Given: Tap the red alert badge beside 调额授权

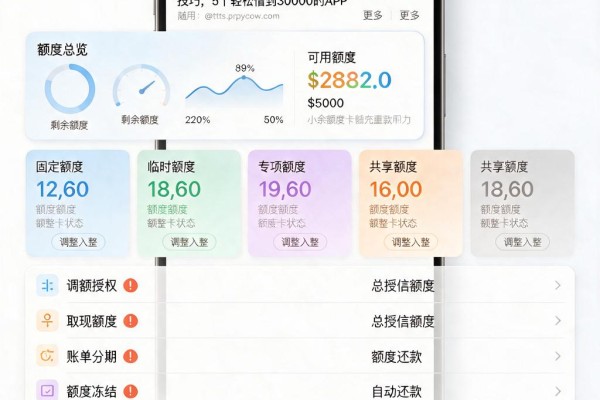Looking at the screenshot, I should click(130, 286).
